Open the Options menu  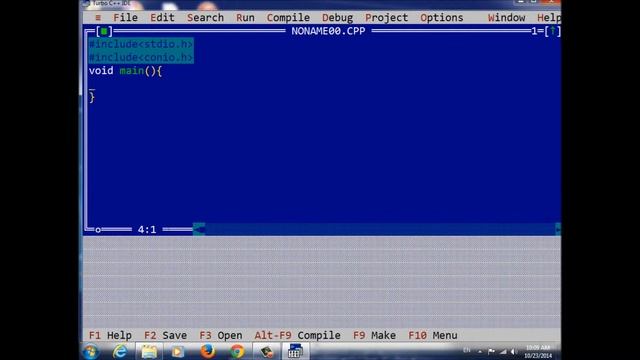(x=442, y=18)
